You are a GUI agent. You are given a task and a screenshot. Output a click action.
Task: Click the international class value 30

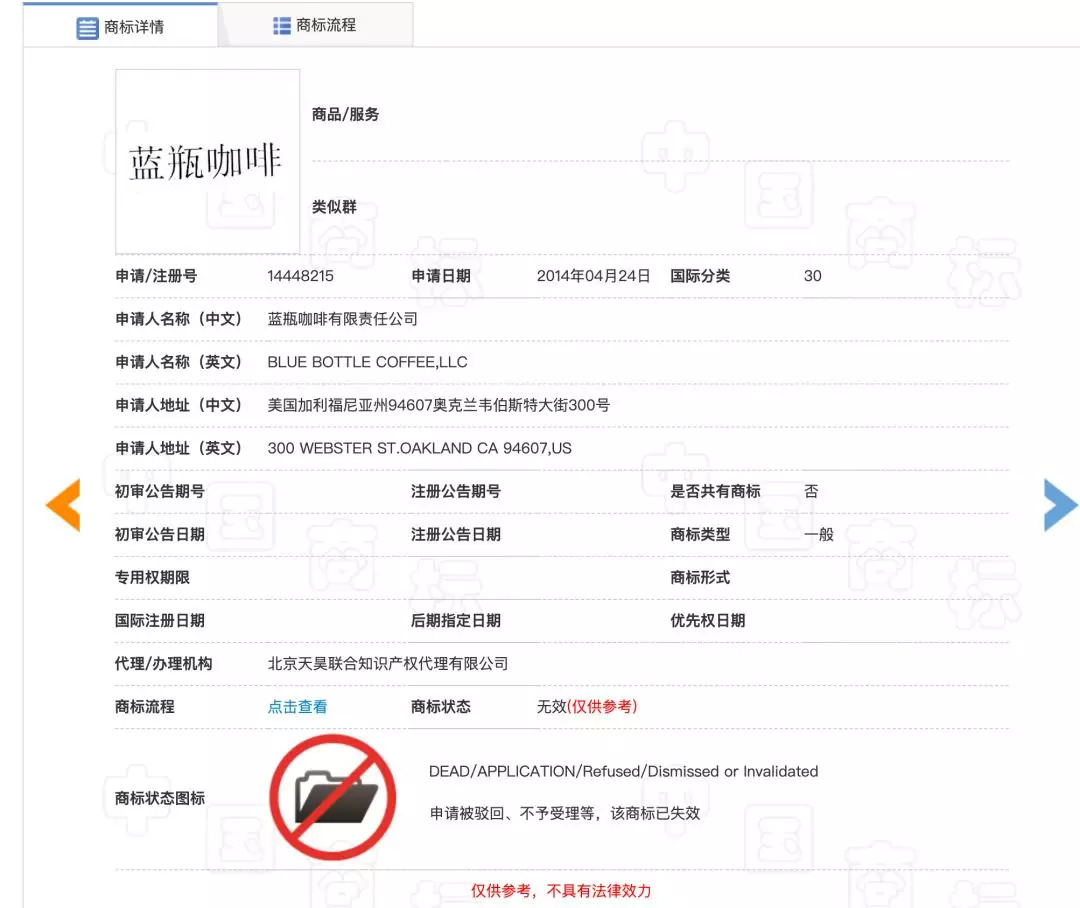[813, 276]
